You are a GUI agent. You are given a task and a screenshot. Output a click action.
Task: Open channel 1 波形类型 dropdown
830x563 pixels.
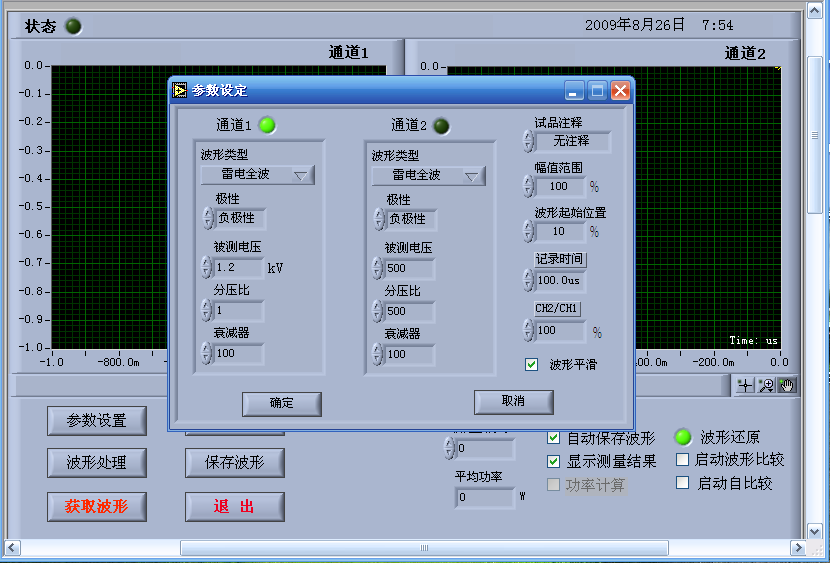pyautogui.click(x=258, y=175)
